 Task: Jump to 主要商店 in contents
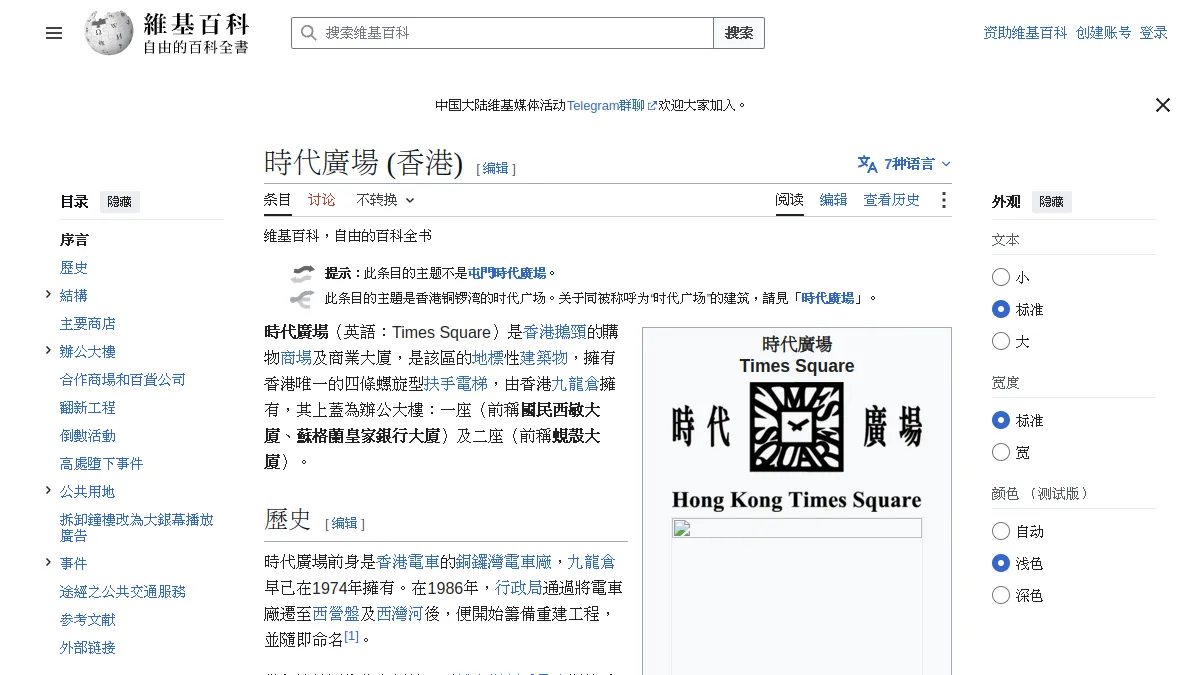pyautogui.click(x=88, y=324)
